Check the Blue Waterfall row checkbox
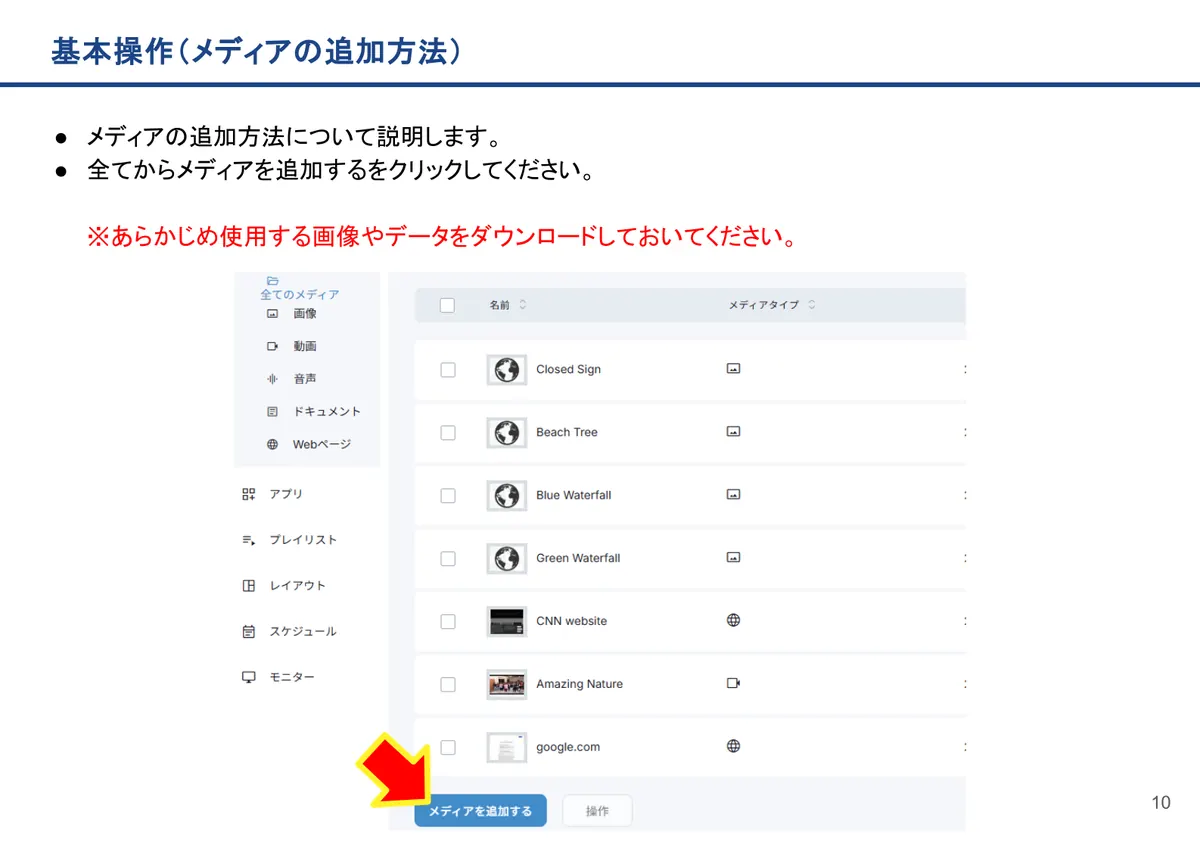 pyautogui.click(x=448, y=496)
